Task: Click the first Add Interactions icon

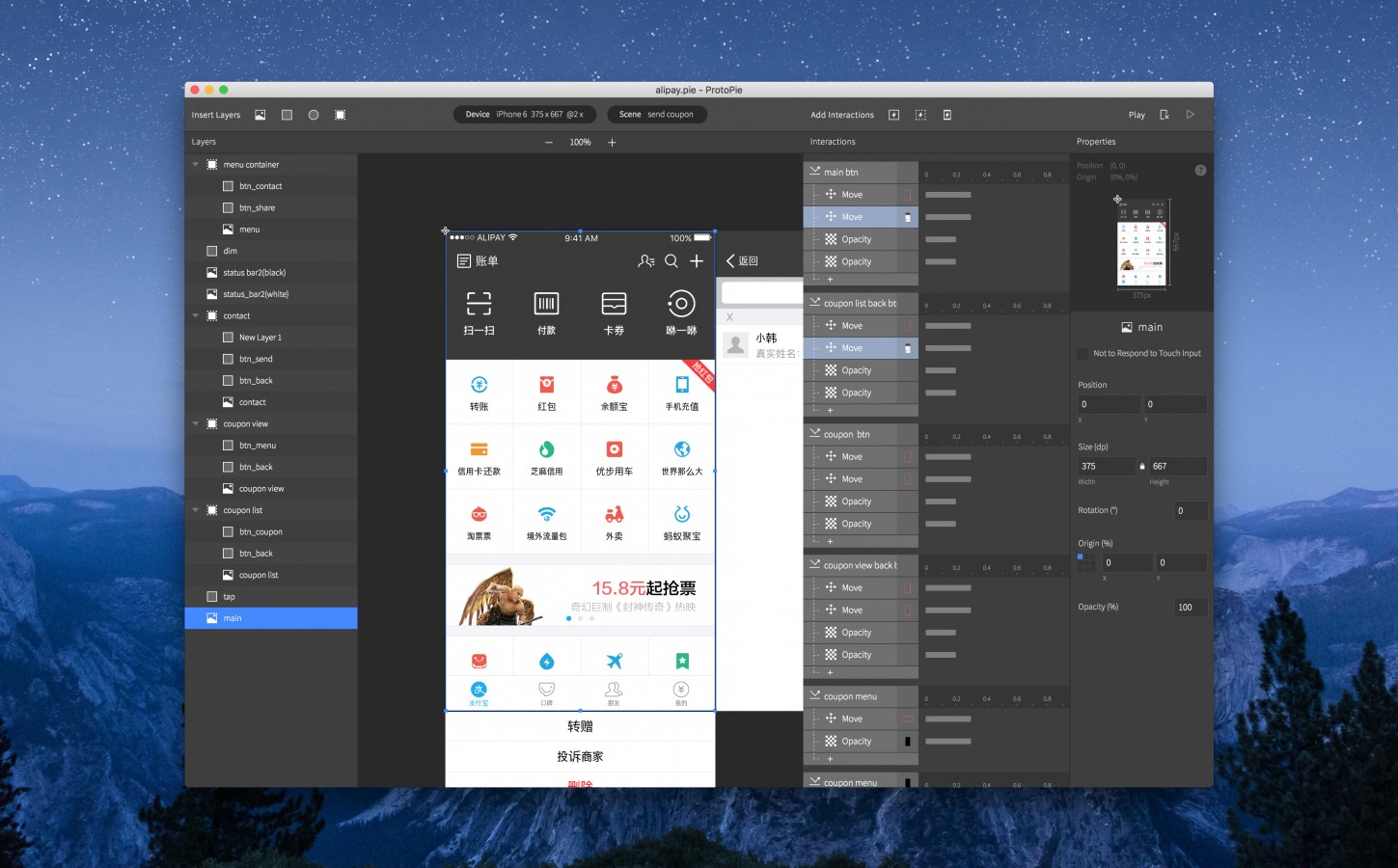Action: 893,114
